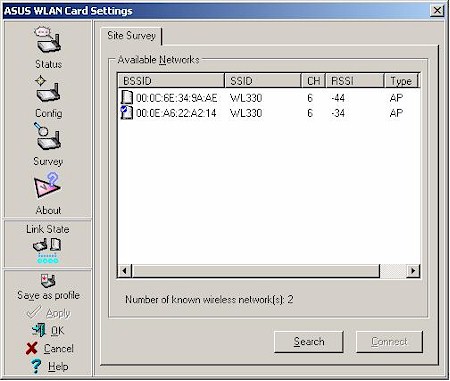Image resolution: width=450 pixels, height=381 pixels.
Task: Click channel 6 in 00:0E:A6:22:A2:14 row
Action: click(x=310, y=113)
